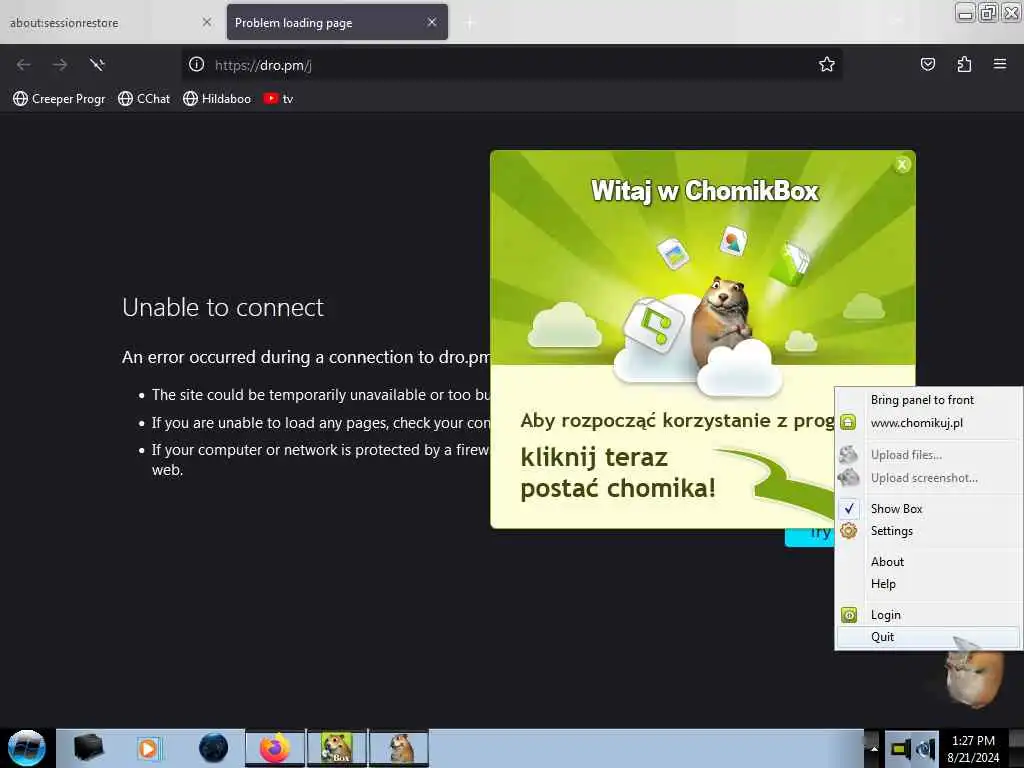Close the about:sessionrestore tab
The image size is (1024, 768).
coord(206,22)
